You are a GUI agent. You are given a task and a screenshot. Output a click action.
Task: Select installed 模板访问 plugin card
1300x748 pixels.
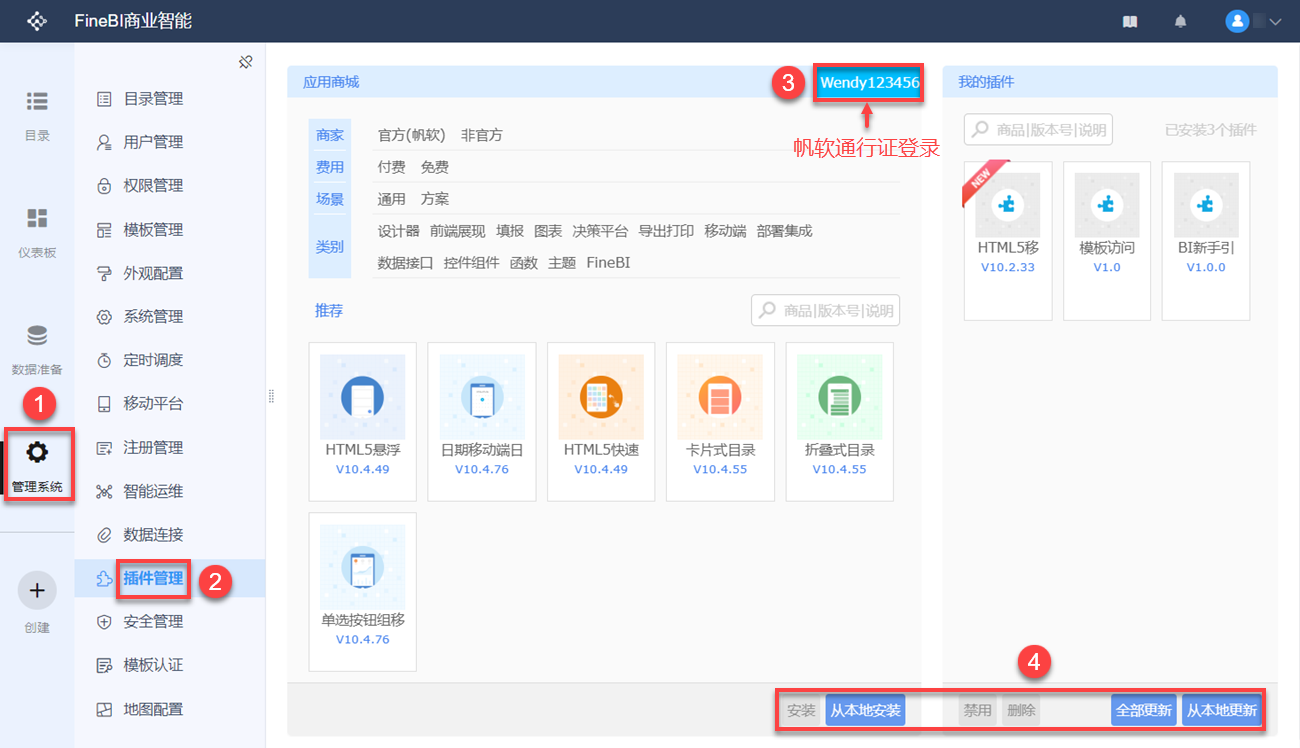(x=1107, y=240)
